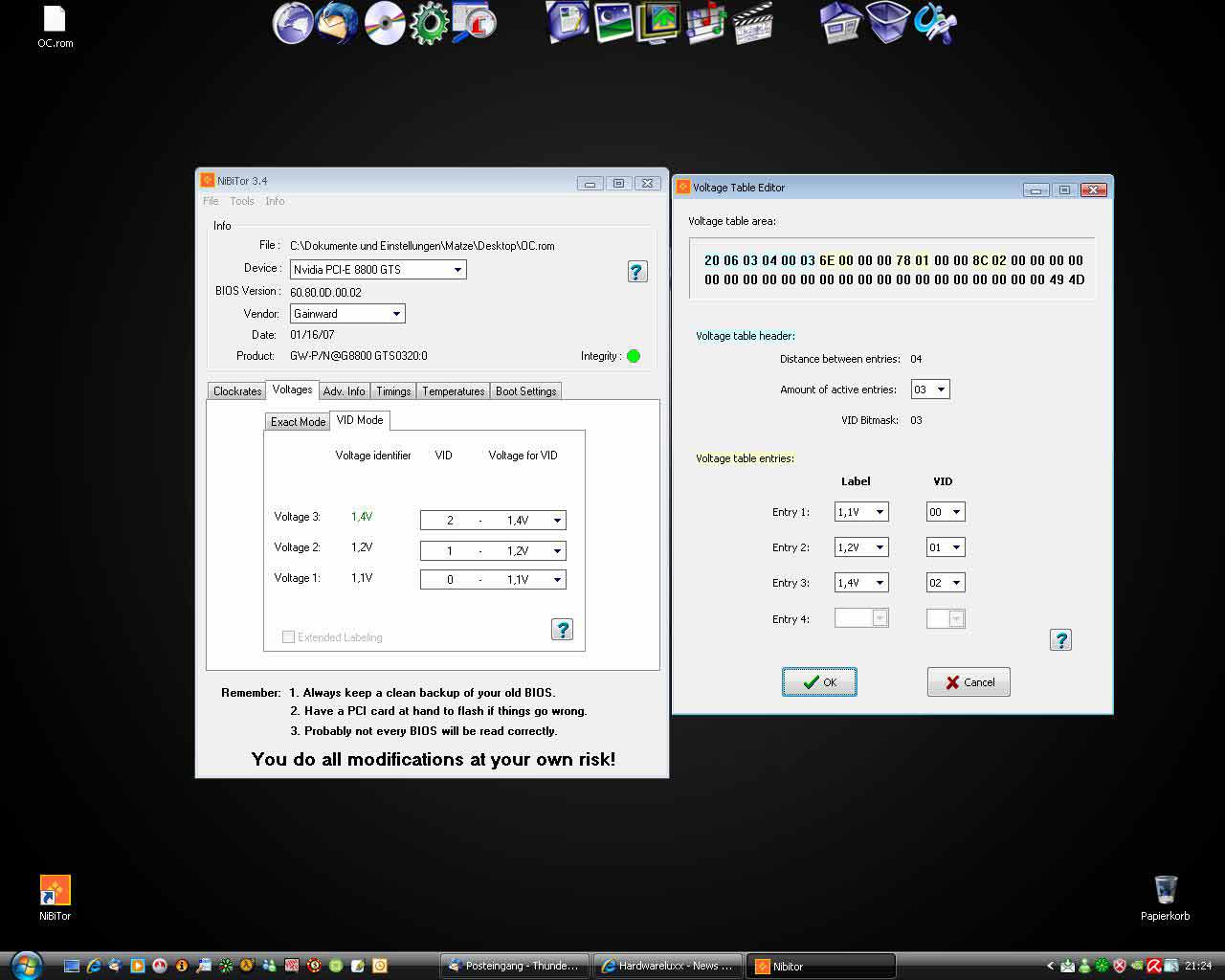
Task: Click the BIOS version 60.80.0D.00.02 text
Action: pyautogui.click(x=325, y=292)
